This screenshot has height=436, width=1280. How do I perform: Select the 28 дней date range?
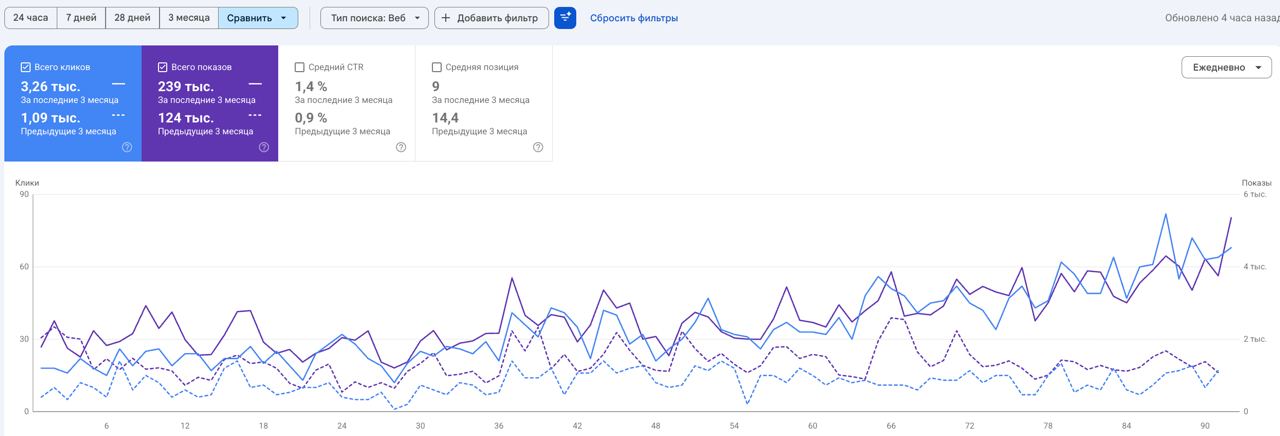pyautogui.click(x=132, y=18)
